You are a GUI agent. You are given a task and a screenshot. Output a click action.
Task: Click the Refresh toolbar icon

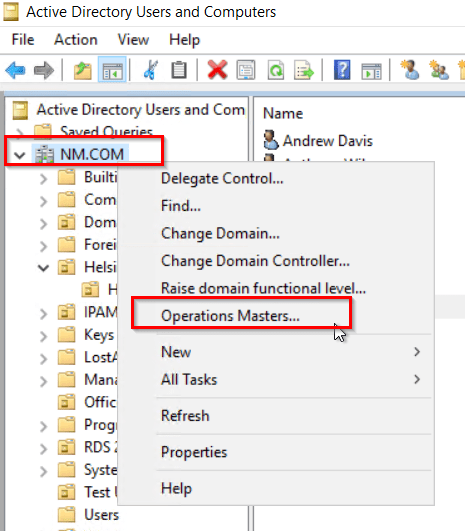(x=276, y=70)
